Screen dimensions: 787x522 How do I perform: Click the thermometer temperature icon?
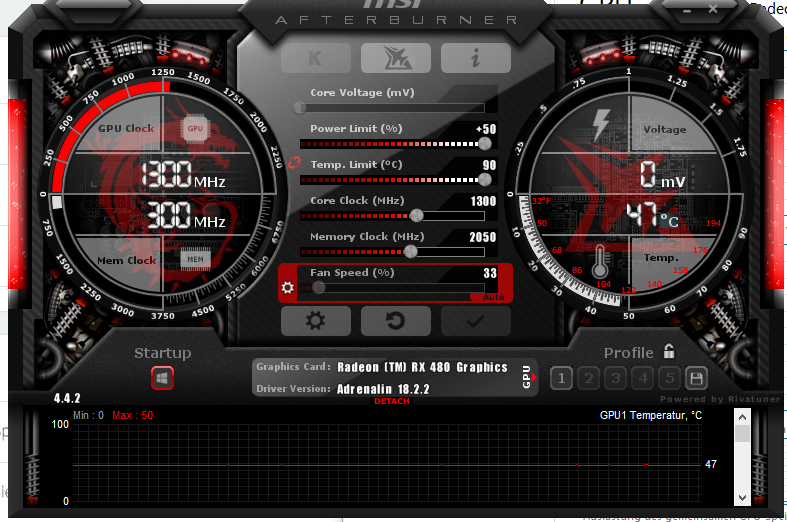point(600,262)
